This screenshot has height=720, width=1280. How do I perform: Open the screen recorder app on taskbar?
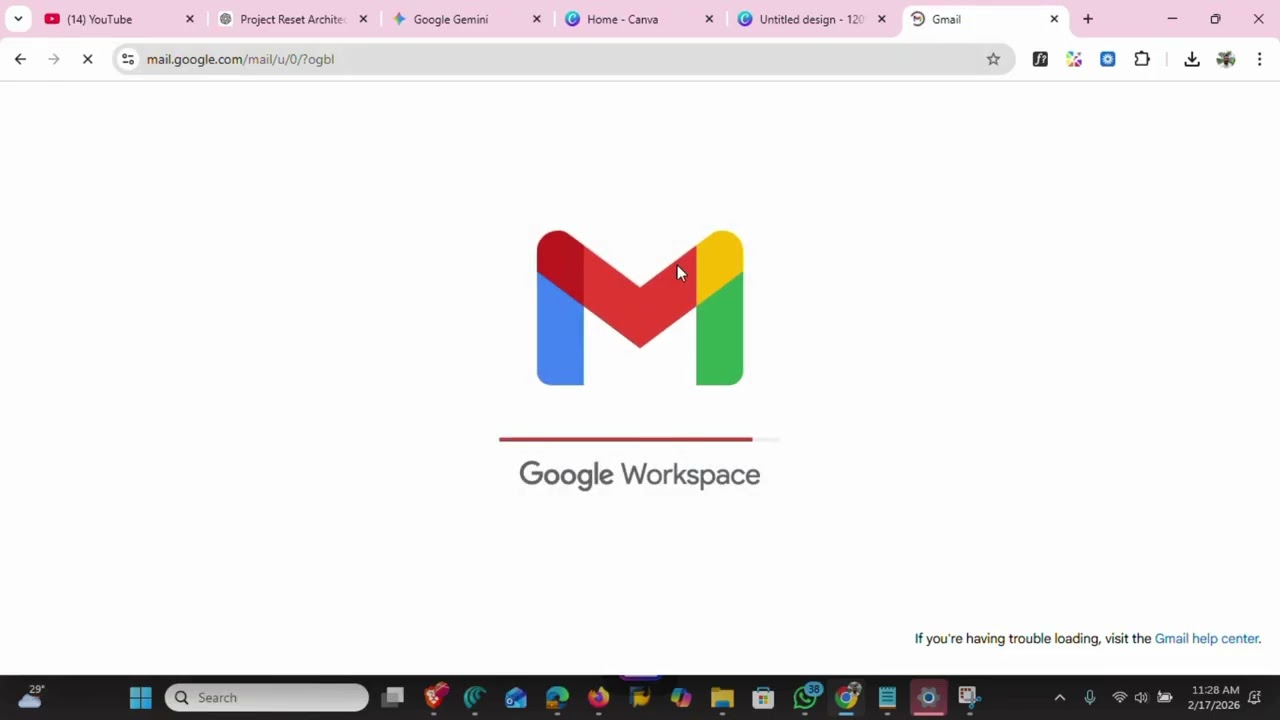[x=928, y=697]
